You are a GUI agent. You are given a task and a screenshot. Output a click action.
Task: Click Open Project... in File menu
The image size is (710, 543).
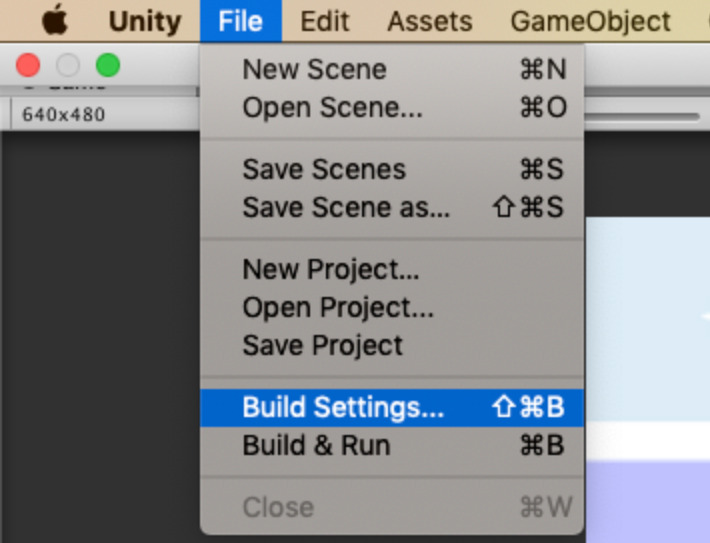pos(338,307)
